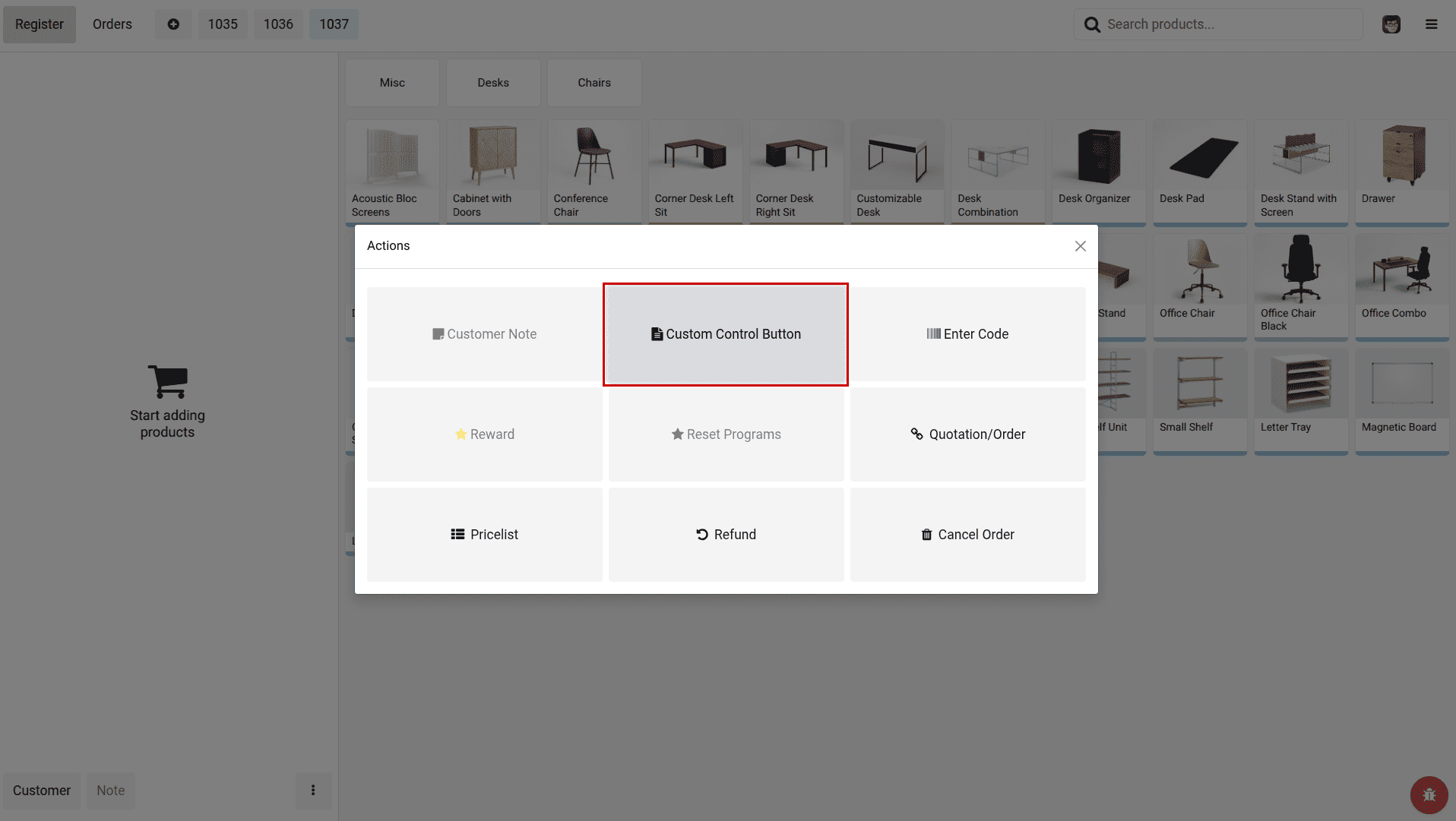Viewport: 1456px width, 821px height.
Task: Open the Customer selection panel
Action: 42,791
